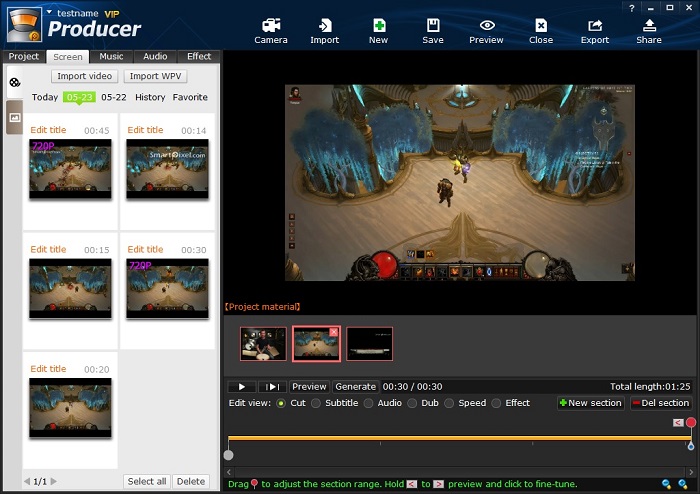Select the film reel sidebar icon
The image size is (700, 494).
pyautogui.click(x=14, y=82)
